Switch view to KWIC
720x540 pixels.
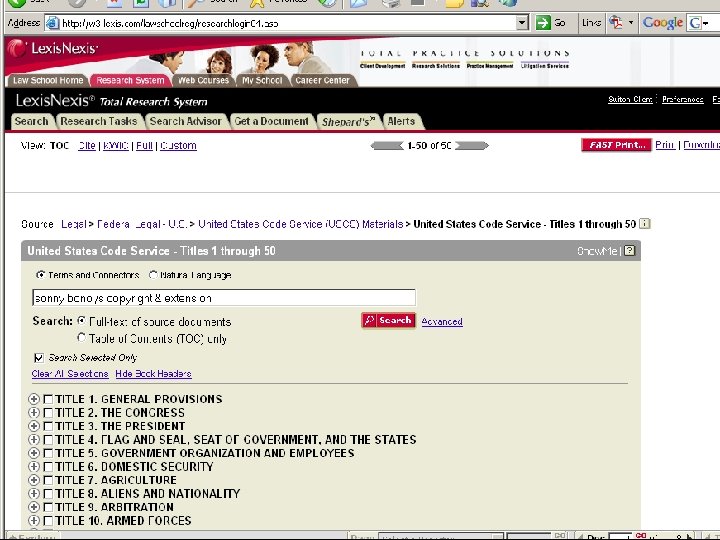116,146
